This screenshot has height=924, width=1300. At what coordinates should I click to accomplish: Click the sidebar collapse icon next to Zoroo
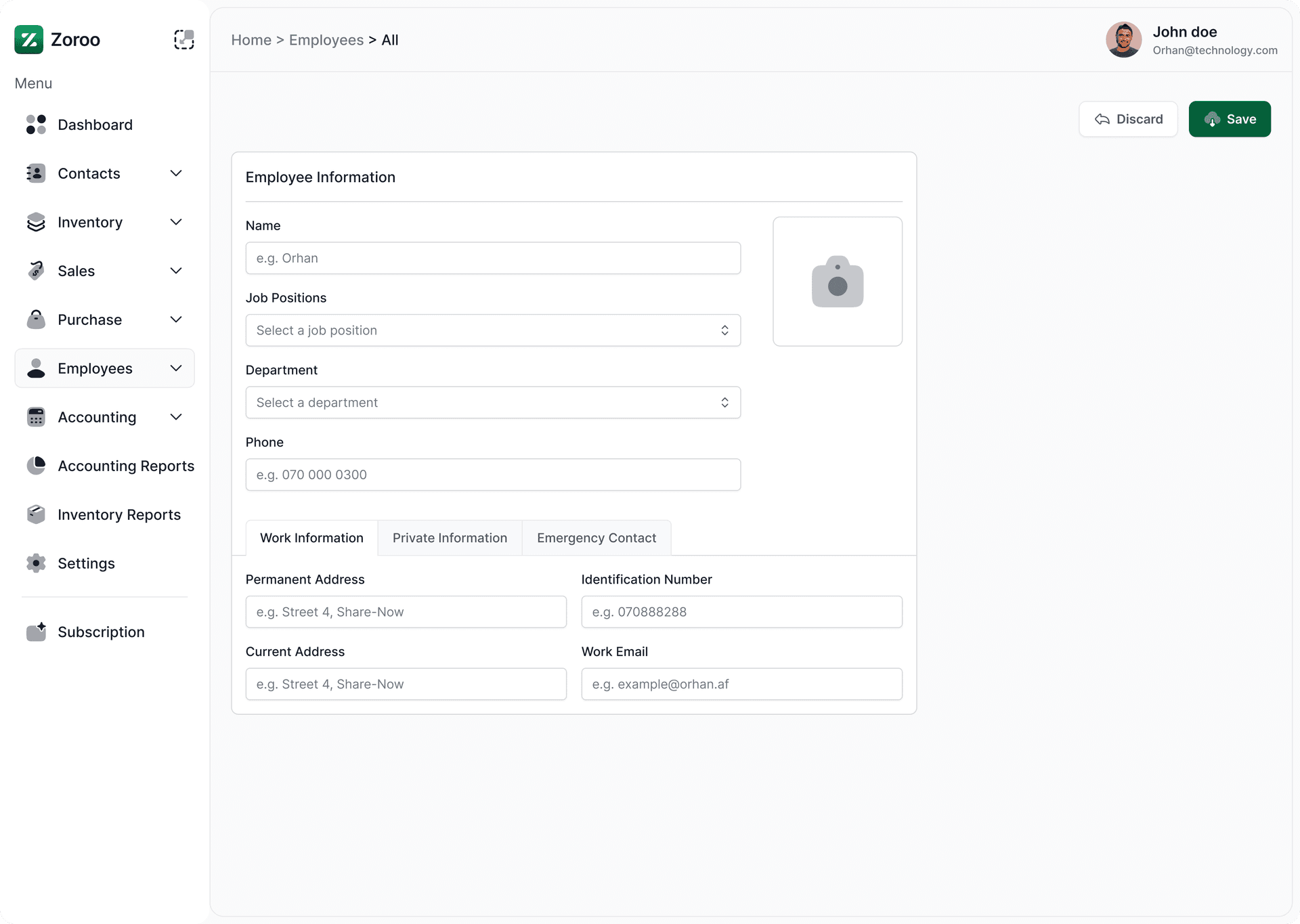pyautogui.click(x=183, y=40)
